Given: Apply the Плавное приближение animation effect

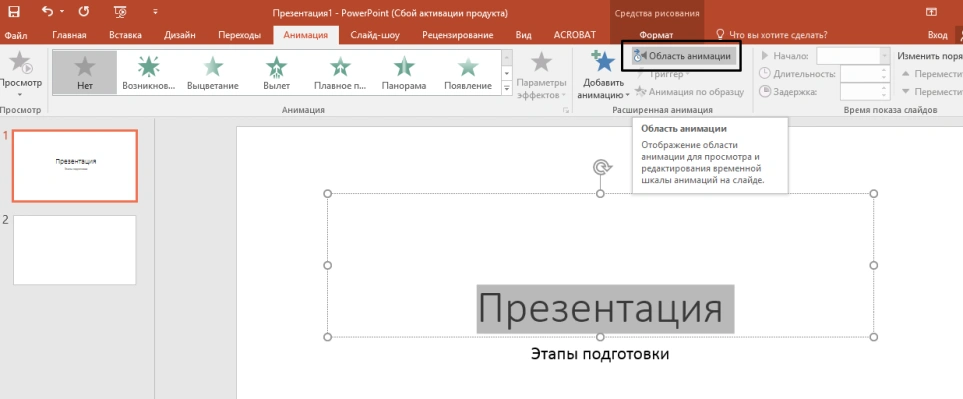Looking at the screenshot, I should 340,72.
